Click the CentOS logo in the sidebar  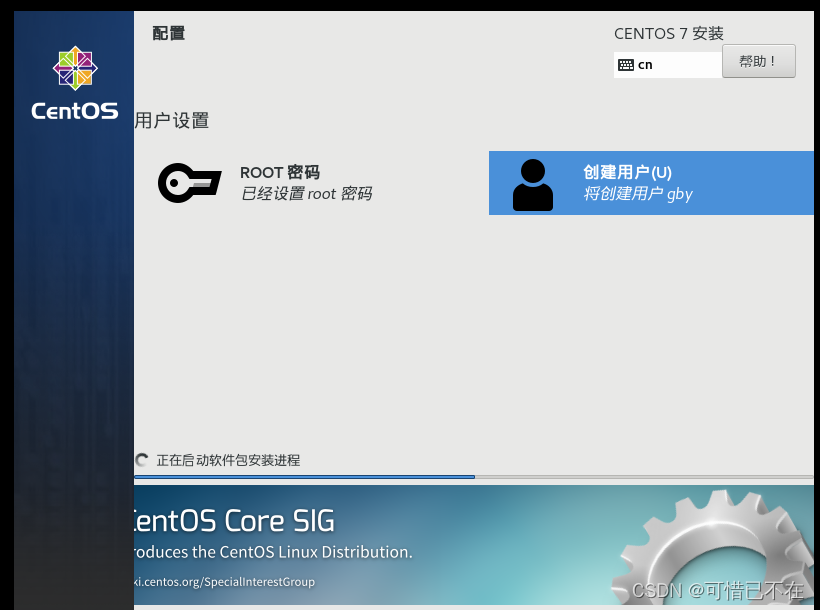click(74, 69)
